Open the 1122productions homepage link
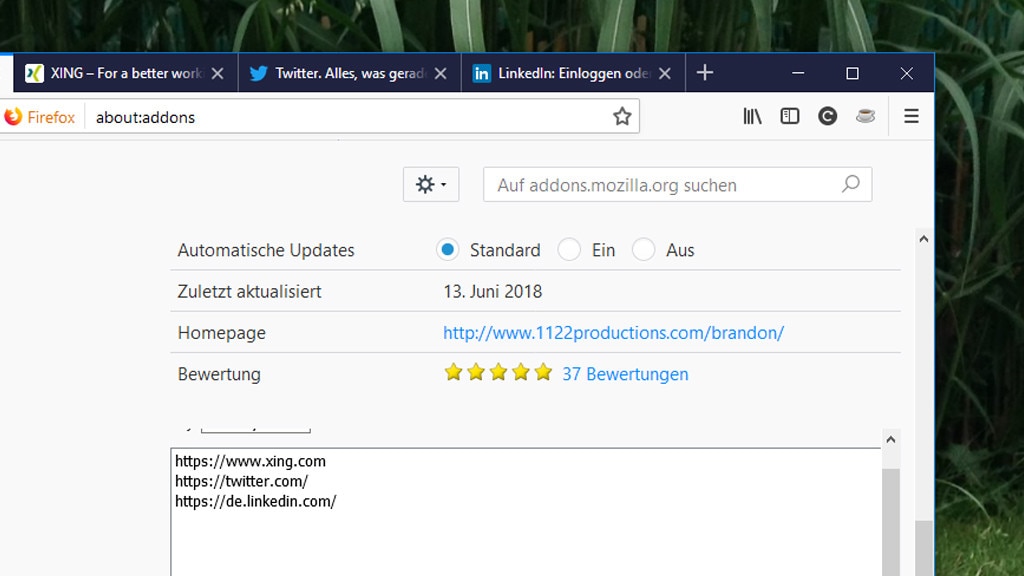The height and width of the screenshot is (576, 1024). 613,333
